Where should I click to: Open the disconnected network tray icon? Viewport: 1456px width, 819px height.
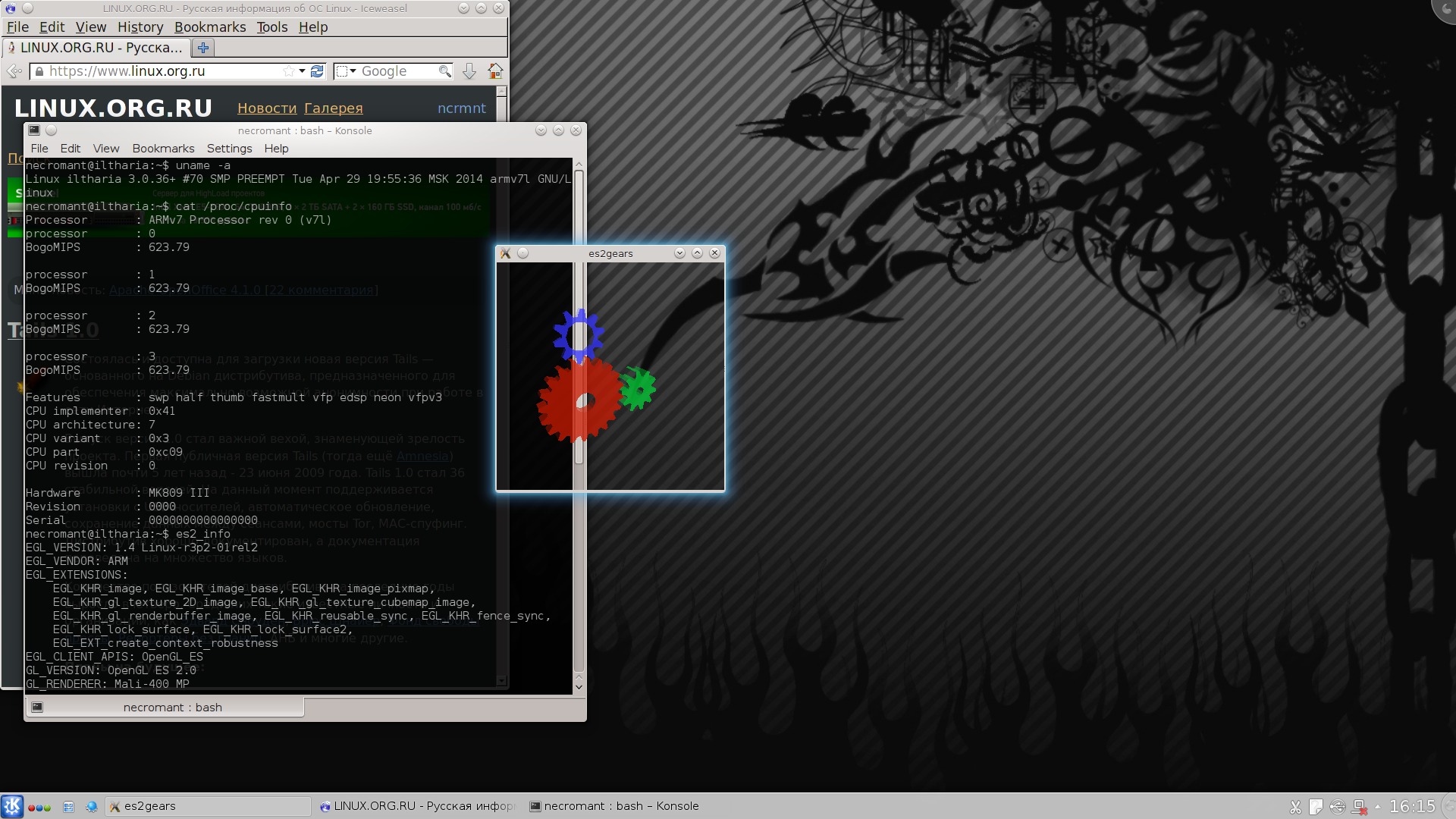tap(1359, 807)
